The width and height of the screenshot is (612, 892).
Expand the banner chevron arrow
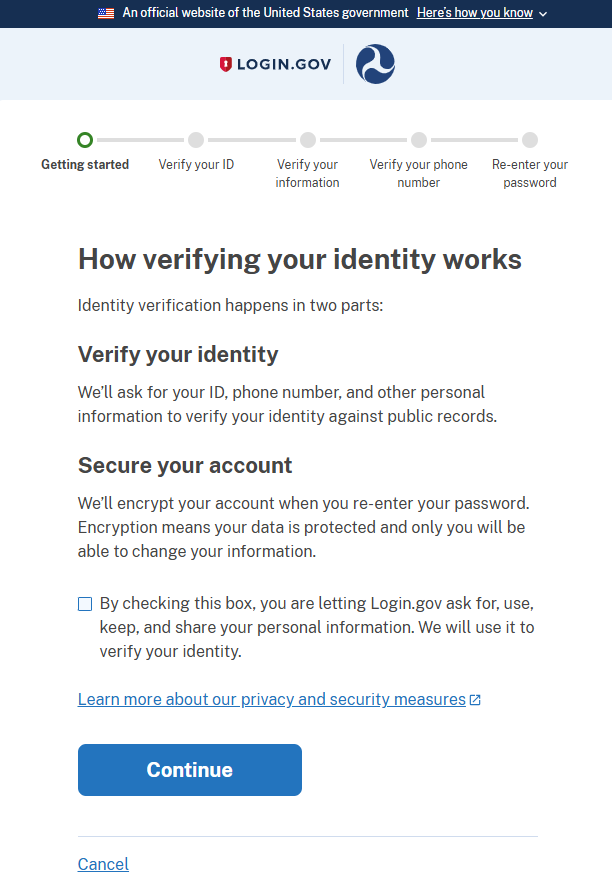[x=543, y=14]
